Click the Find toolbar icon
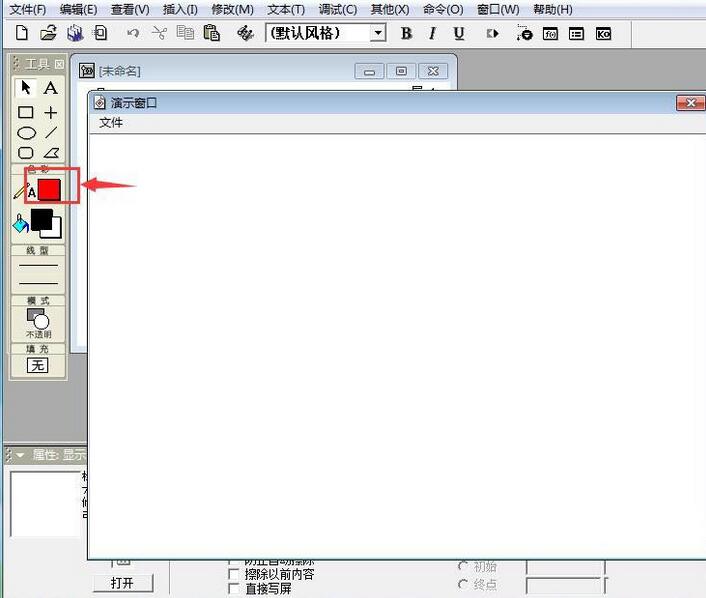Image resolution: width=706 pixels, height=598 pixels. click(x=245, y=33)
